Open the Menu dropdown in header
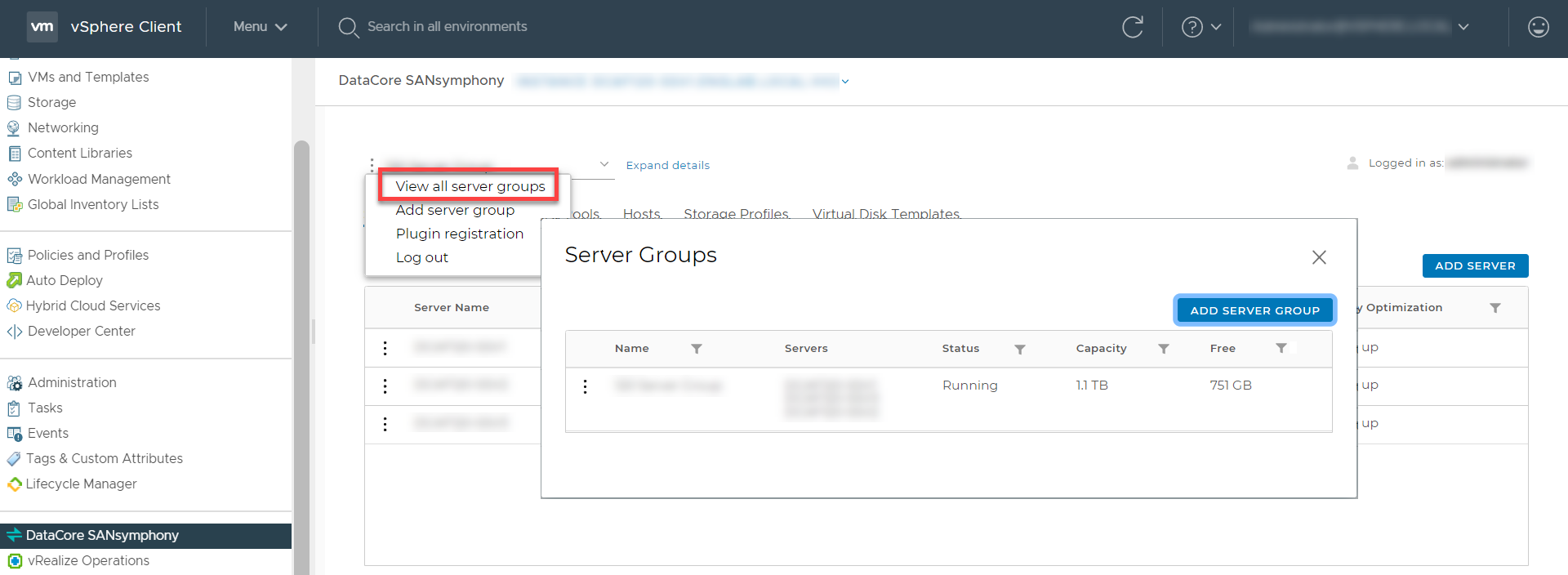This screenshot has height=575, width=1568. pyautogui.click(x=261, y=27)
